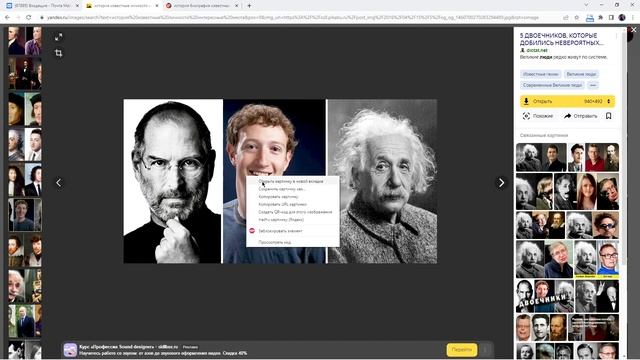This screenshot has width=640, height=360.
Task: Click the tab search chevron in title bar
Action: (x=587, y=5)
